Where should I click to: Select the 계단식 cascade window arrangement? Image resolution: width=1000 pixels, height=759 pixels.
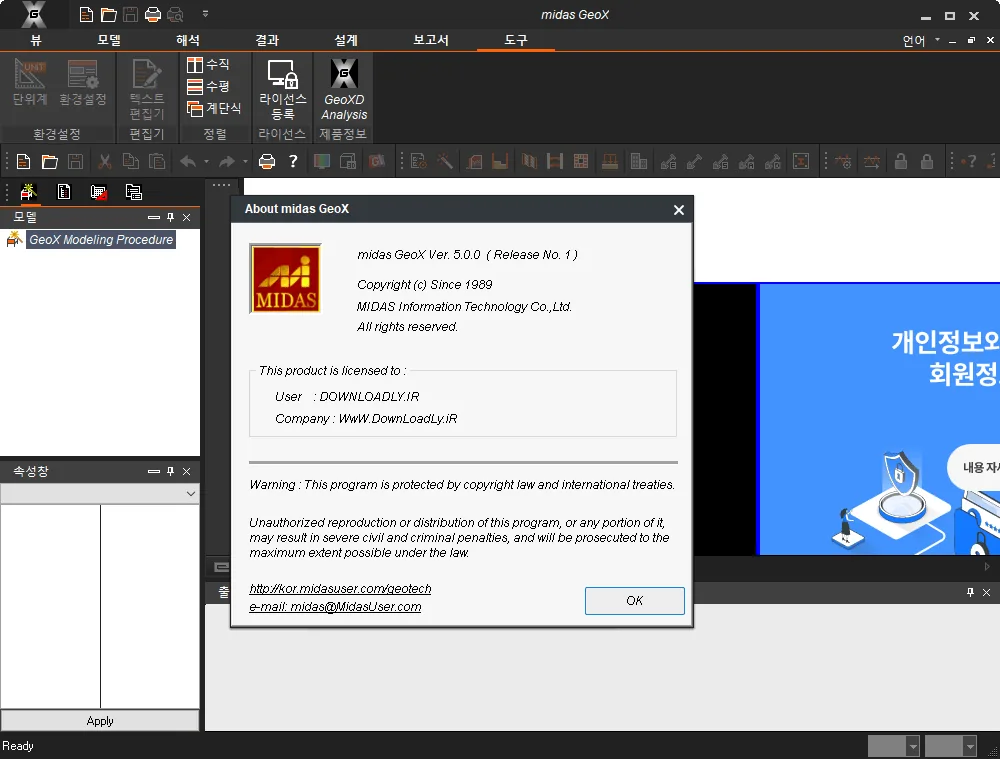coord(214,108)
